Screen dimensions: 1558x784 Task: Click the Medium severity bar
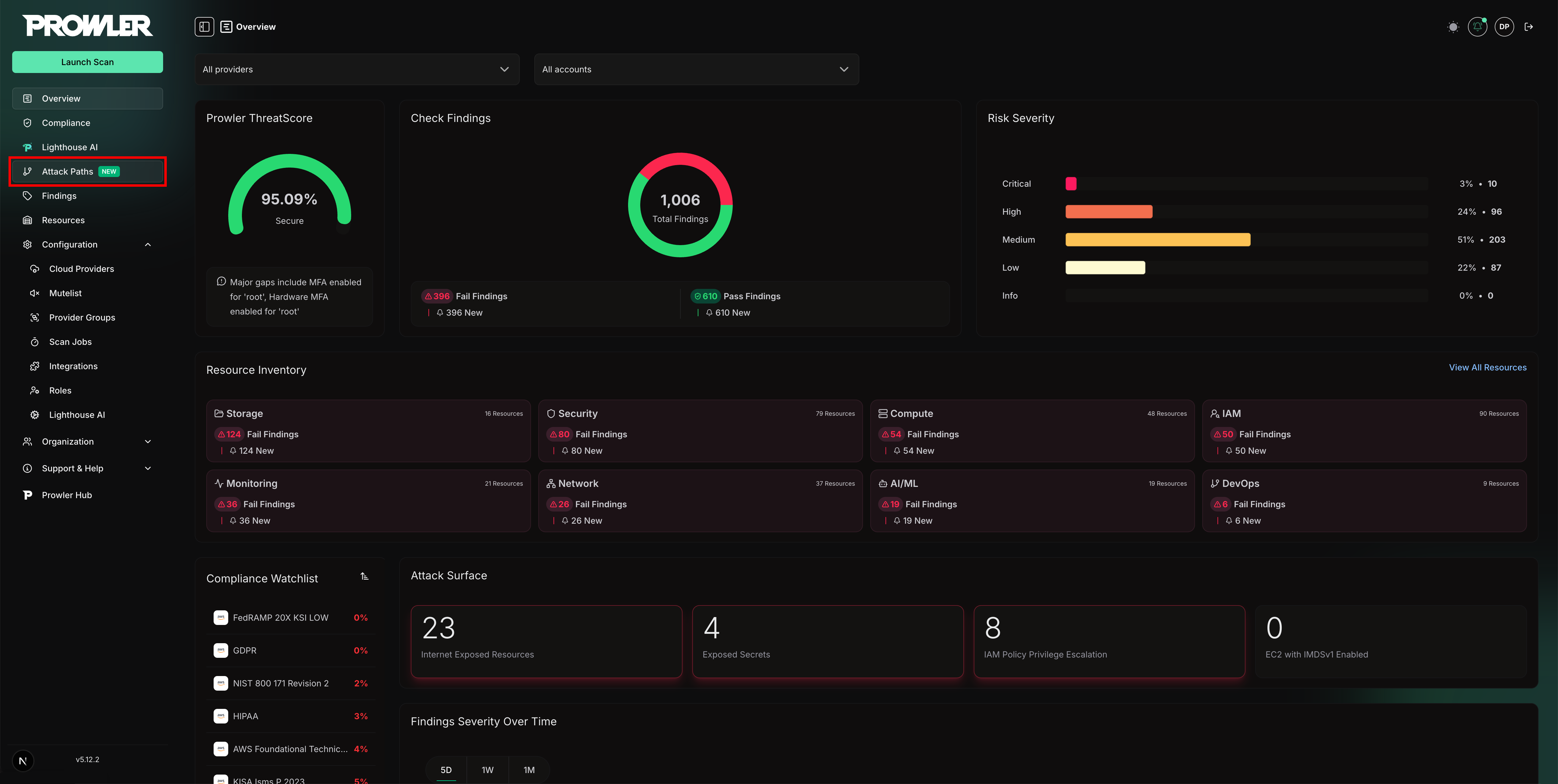[1157, 240]
